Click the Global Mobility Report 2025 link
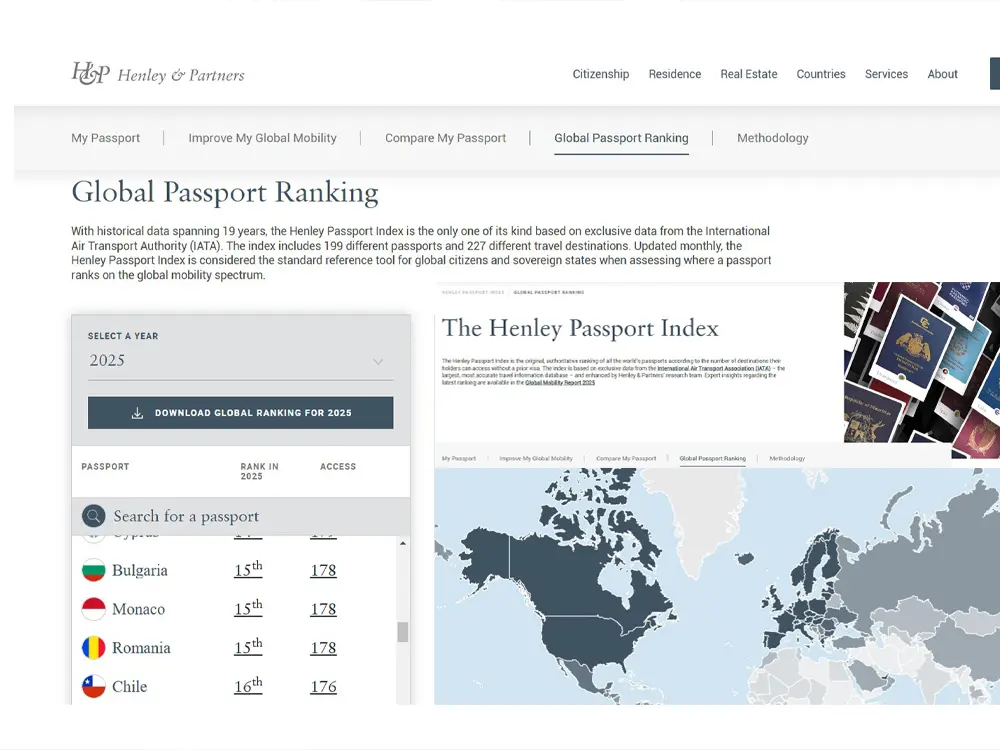This screenshot has height=750, width=1000. click(560, 383)
